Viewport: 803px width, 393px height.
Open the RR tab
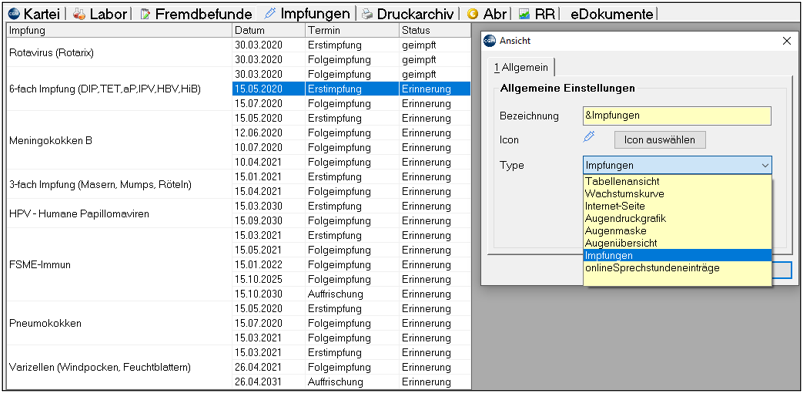click(x=537, y=13)
